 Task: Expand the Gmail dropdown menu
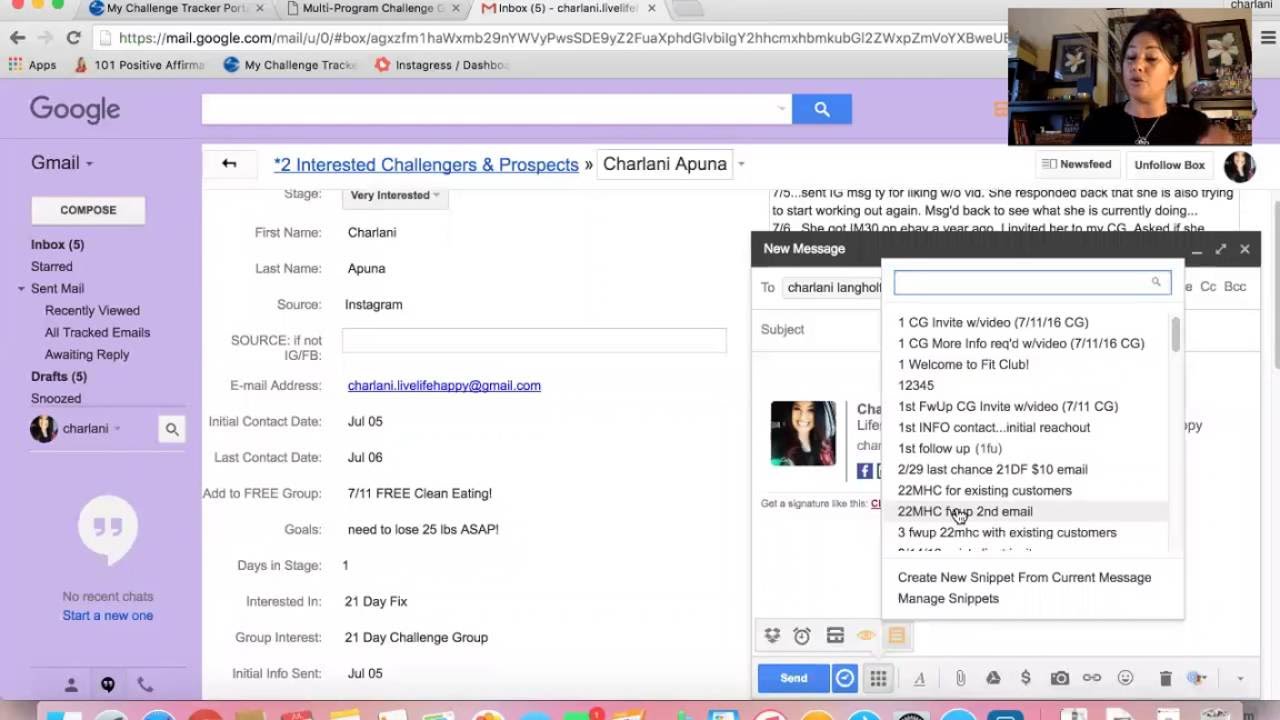62,163
